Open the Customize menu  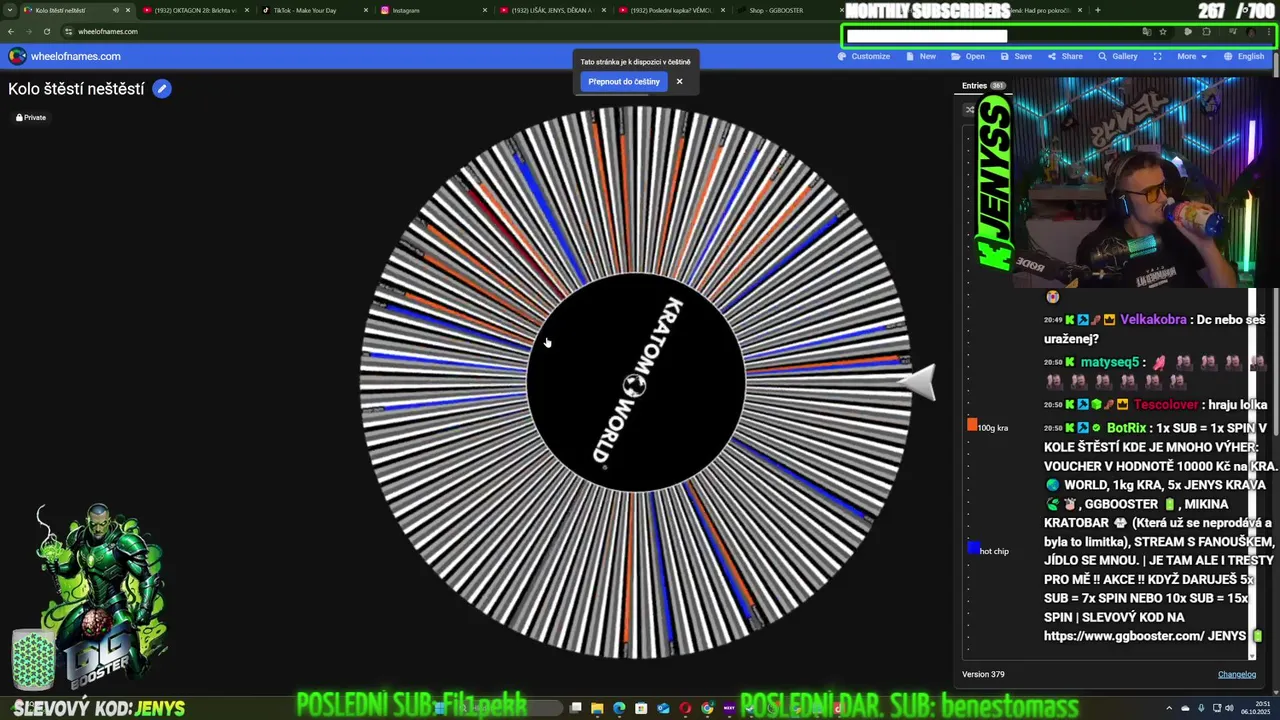(864, 56)
